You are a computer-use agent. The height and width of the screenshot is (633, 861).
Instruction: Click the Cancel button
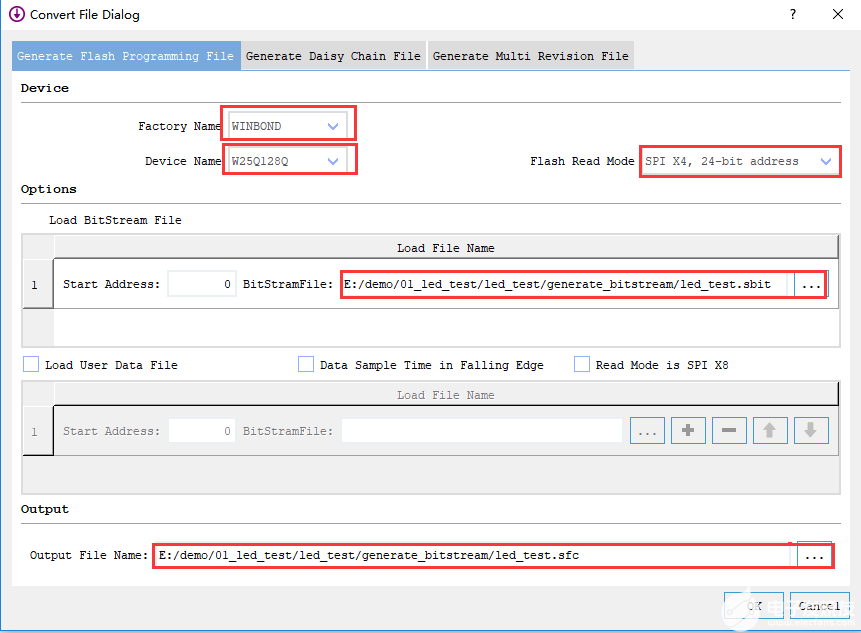[819, 606]
